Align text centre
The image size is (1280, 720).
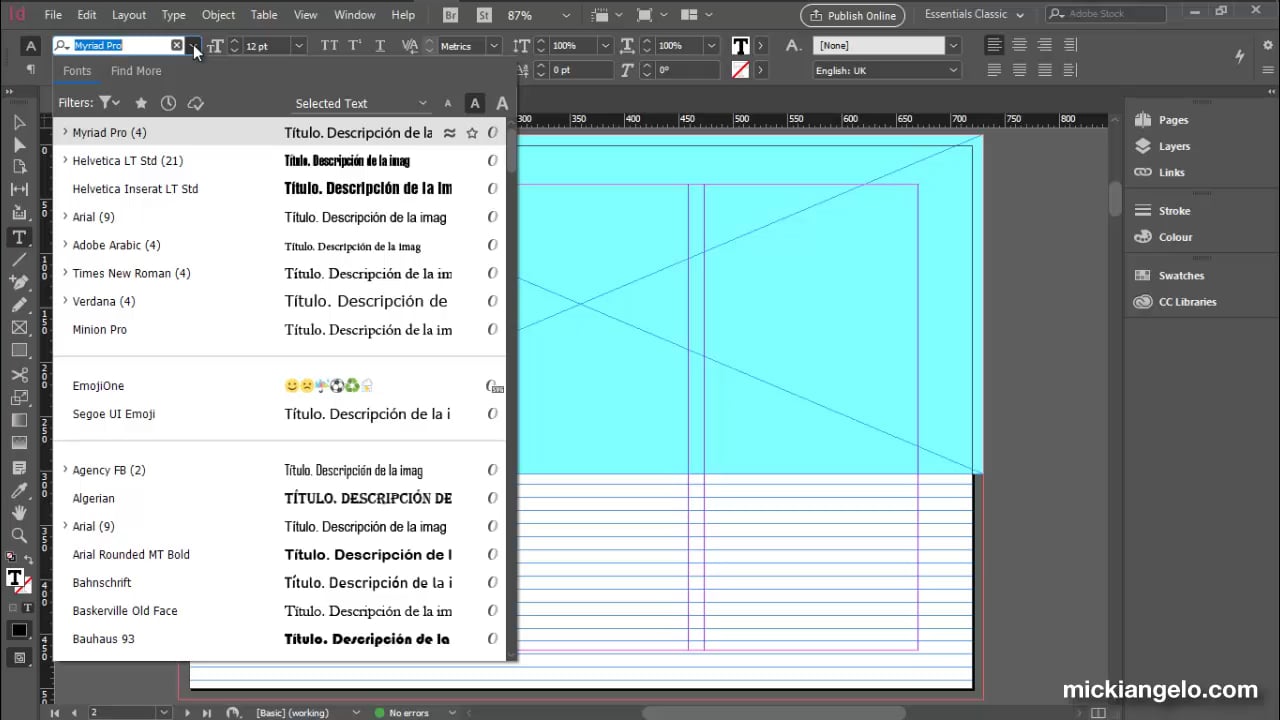[1019, 46]
